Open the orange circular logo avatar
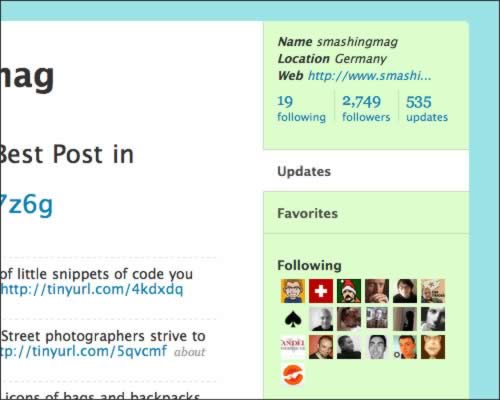Viewport: 500px width, 400px height. 293,375
